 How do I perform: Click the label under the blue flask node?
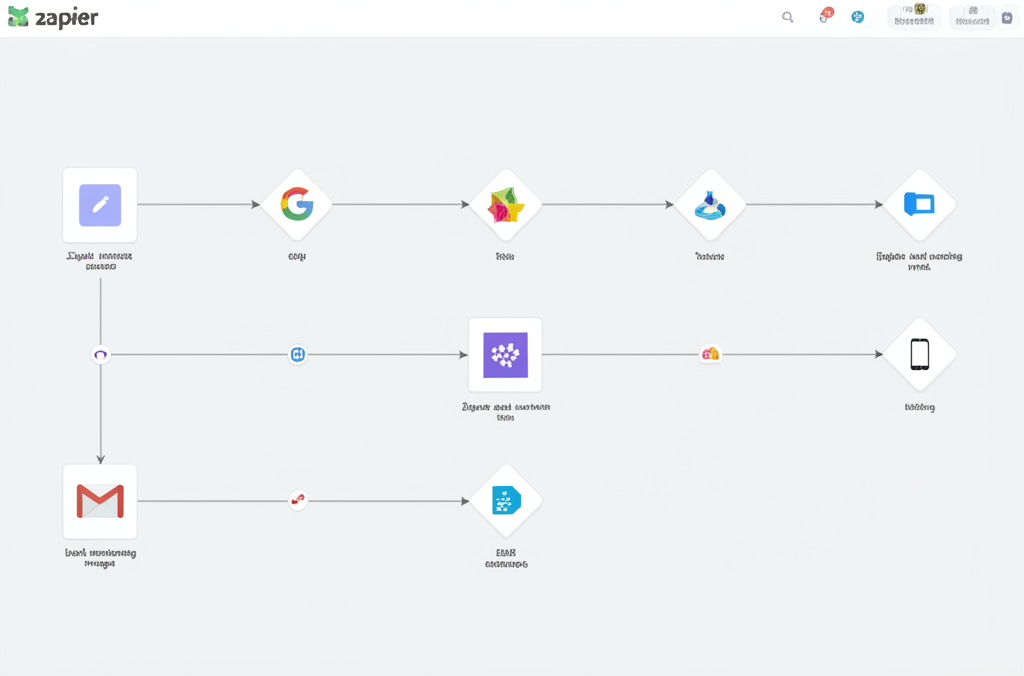710,257
